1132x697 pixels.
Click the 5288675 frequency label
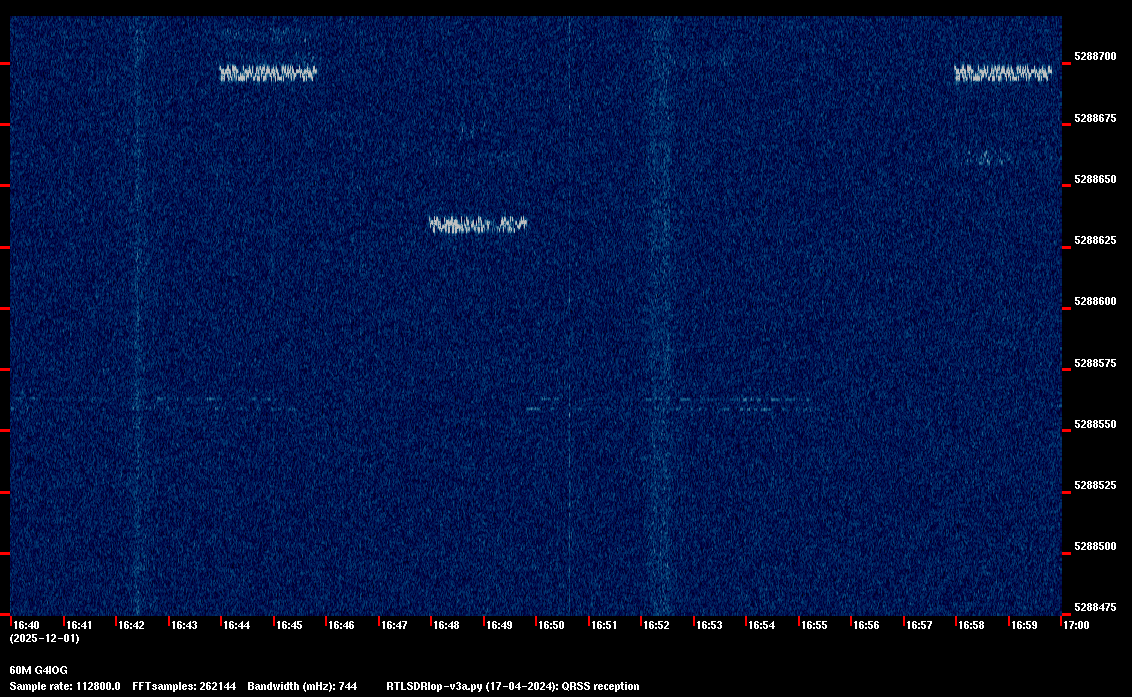click(1095, 118)
